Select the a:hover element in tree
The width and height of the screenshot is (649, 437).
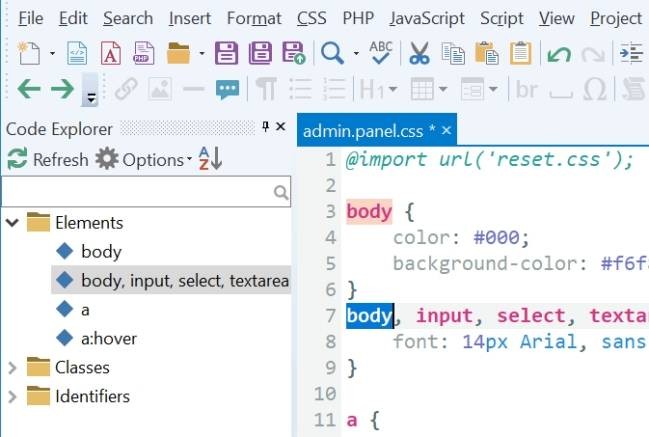[x=109, y=338]
